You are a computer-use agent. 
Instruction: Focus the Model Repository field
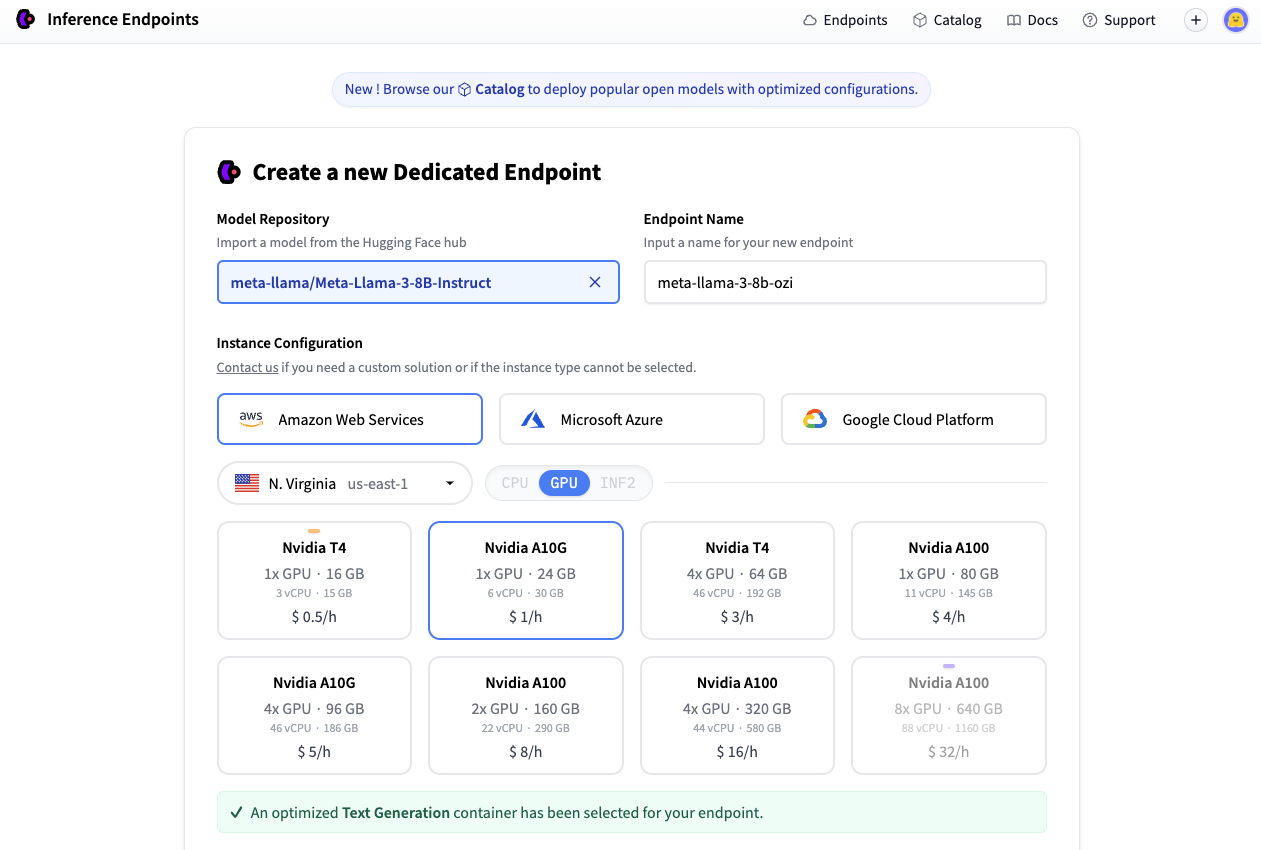coord(418,282)
